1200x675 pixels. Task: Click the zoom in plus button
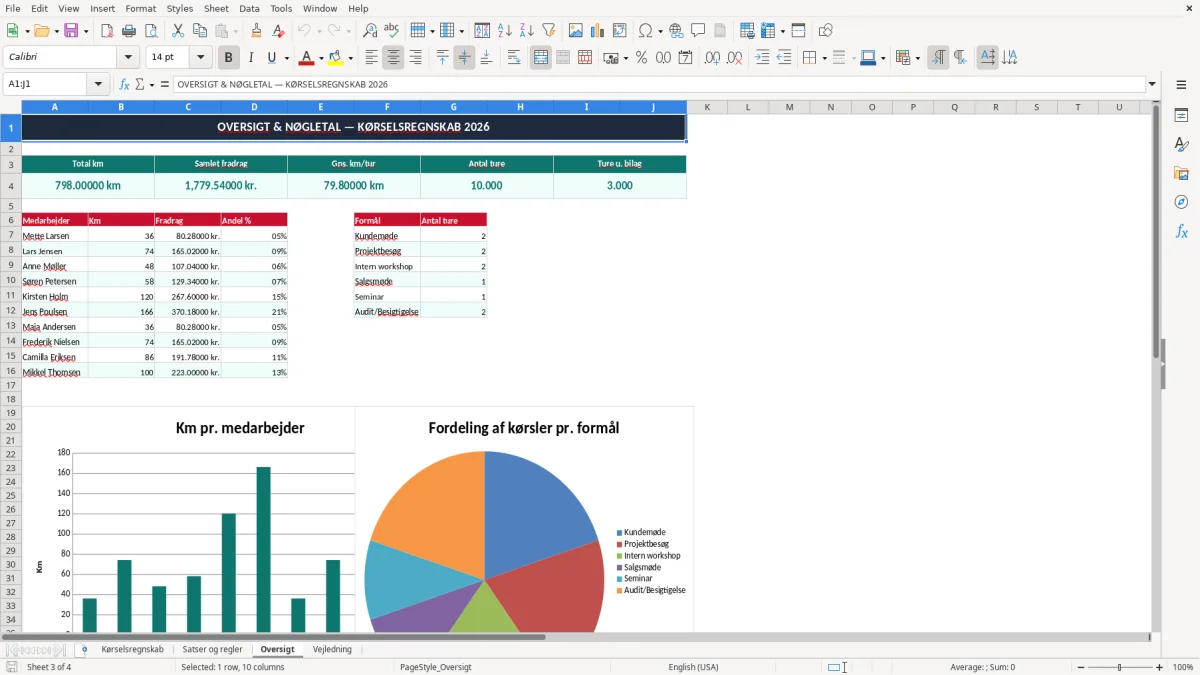click(1160, 667)
